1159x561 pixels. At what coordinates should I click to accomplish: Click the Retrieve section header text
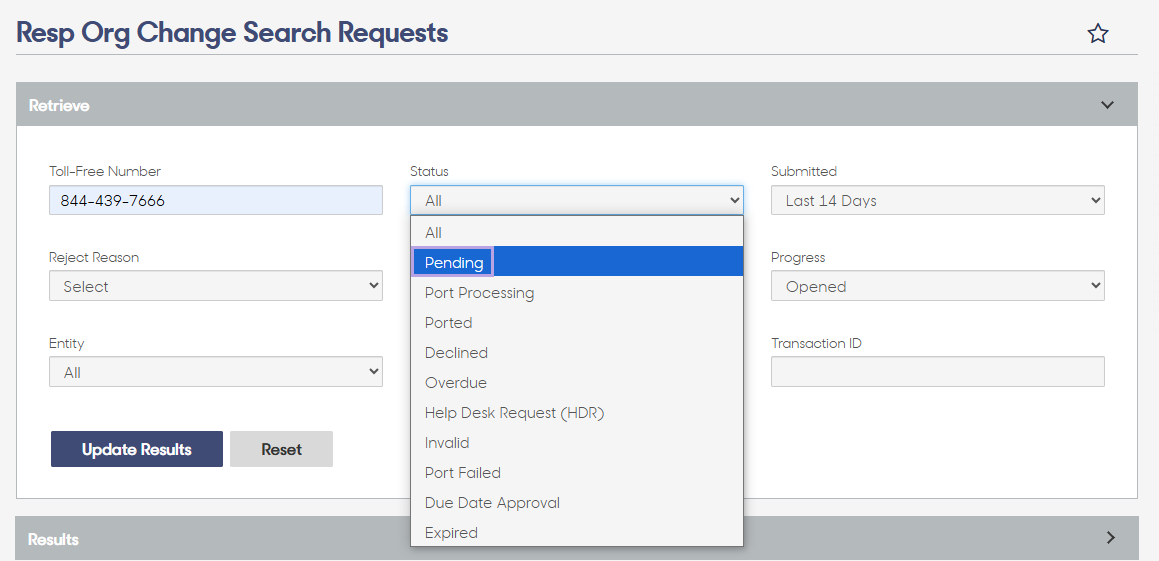point(59,105)
